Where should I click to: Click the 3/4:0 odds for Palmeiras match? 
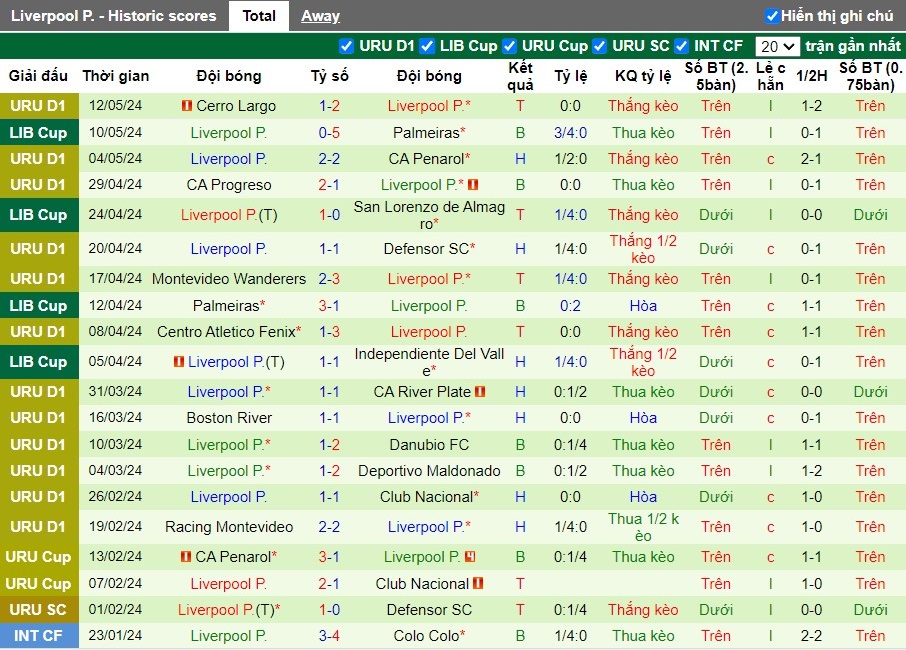(x=570, y=133)
